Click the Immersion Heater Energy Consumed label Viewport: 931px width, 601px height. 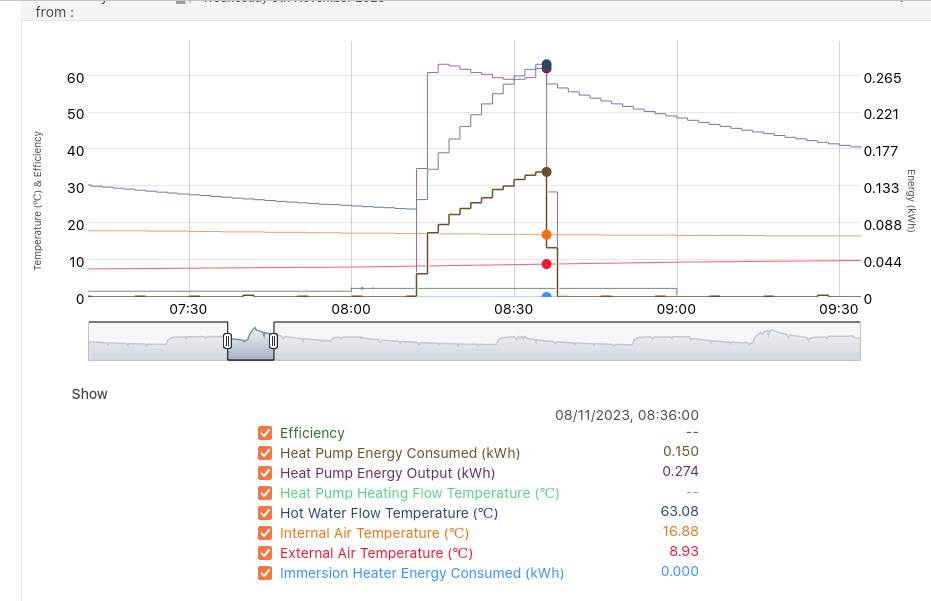(422, 573)
